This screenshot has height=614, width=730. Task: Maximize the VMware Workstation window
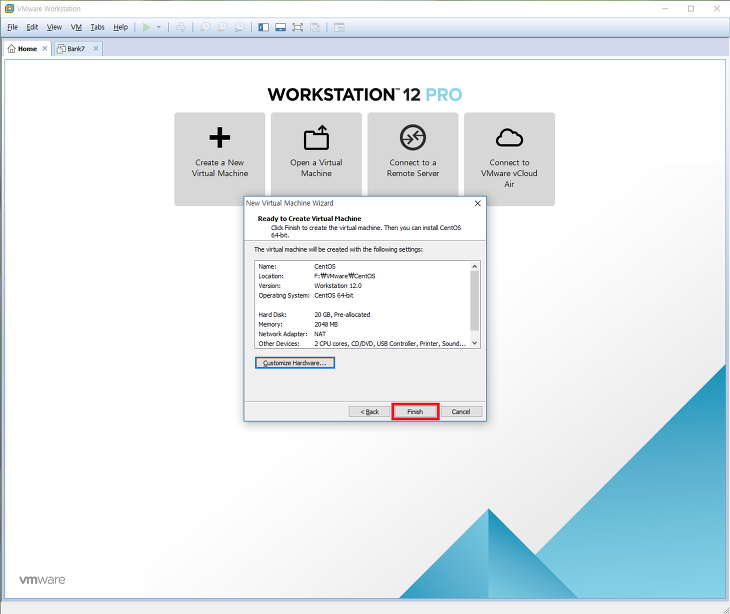pyautogui.click(x=691, y=8)
